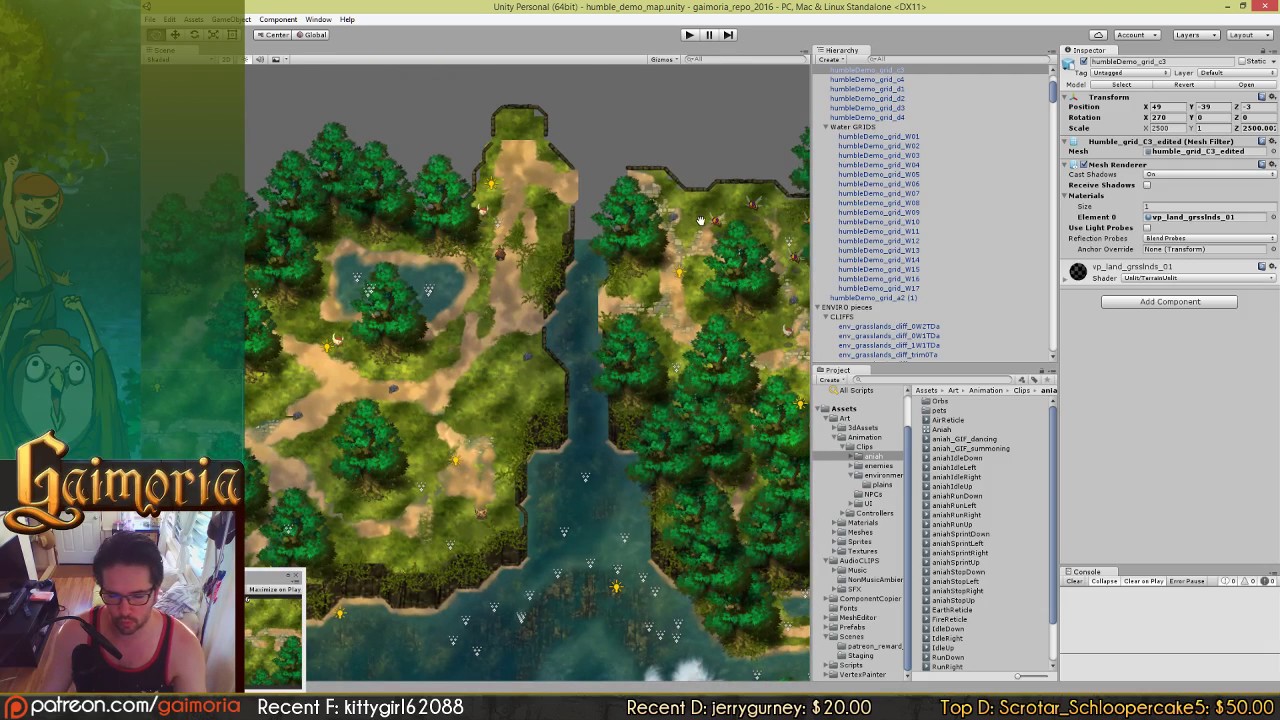The image size is (1280, 720).
Task: Click the vp_land_grsslnds_01 material preview sphere
Action: (x=1078, y=272)
